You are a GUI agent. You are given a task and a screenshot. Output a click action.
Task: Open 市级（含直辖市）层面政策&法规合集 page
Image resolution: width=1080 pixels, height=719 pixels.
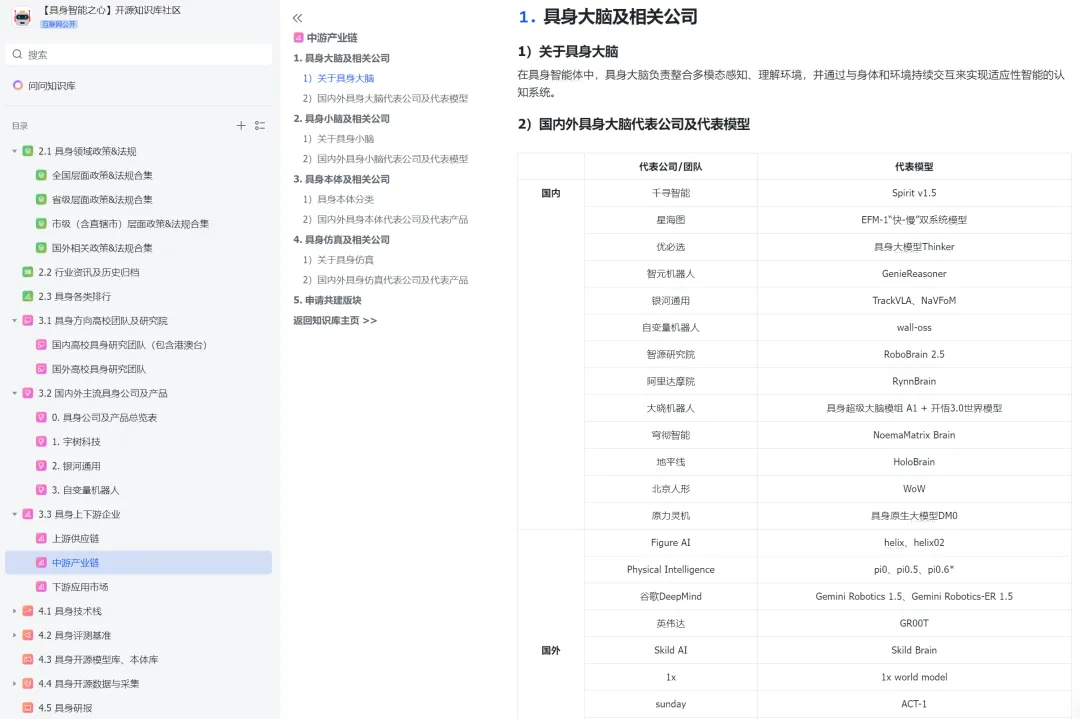point(130,224)
